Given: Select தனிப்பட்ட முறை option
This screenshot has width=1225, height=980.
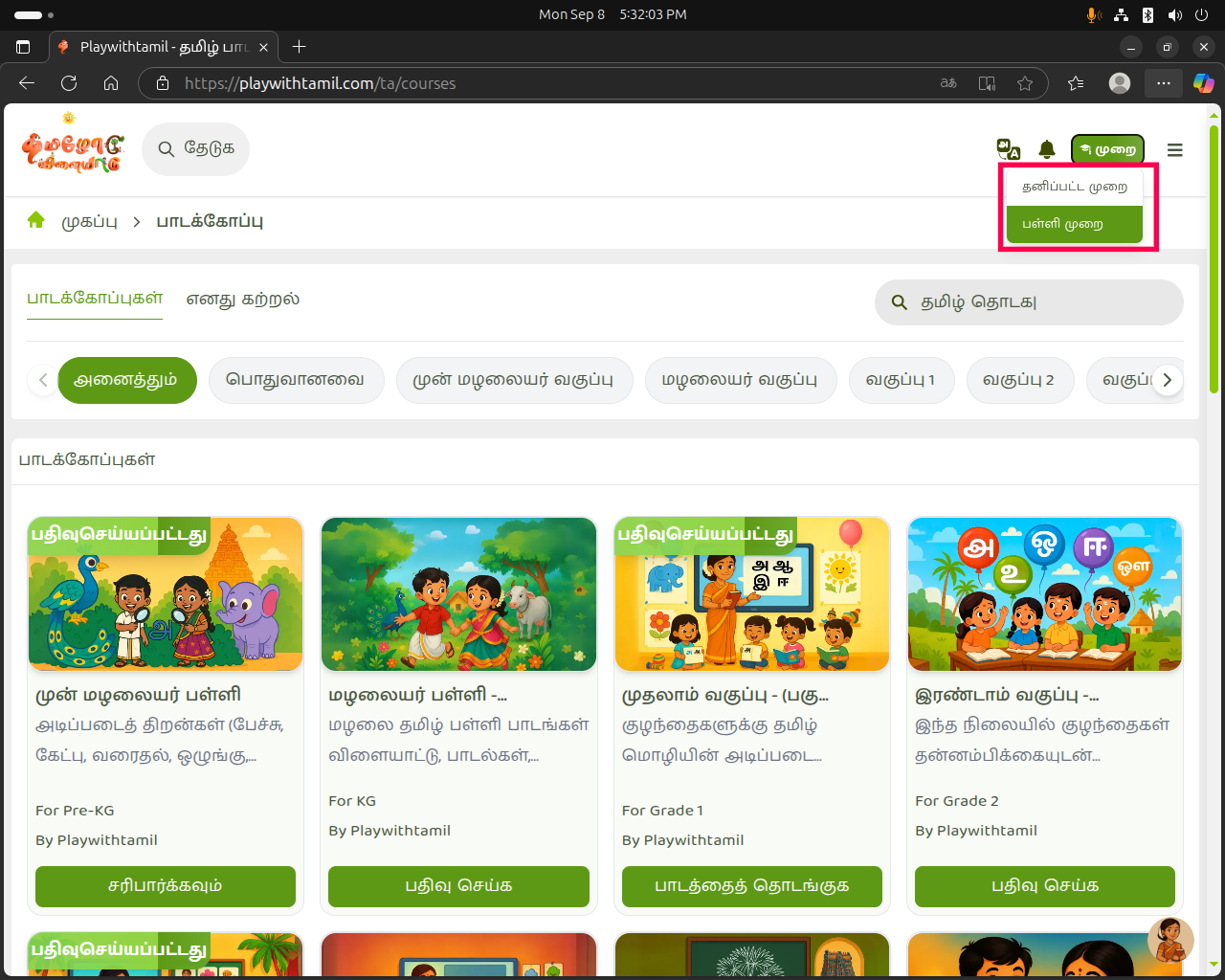Looking at the screenshot, I should (x=1074, y=187).
